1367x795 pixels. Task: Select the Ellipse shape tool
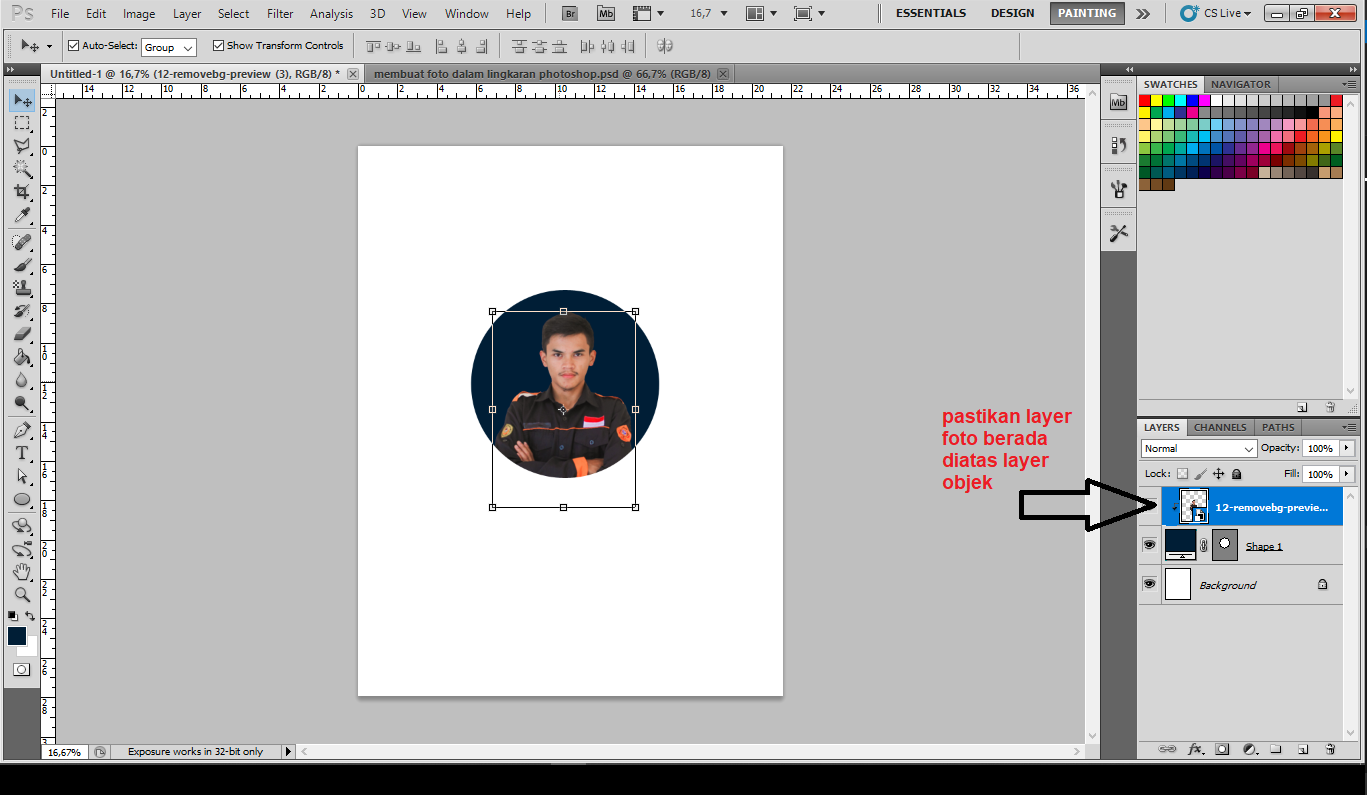pyautogui.click(x=22, y=499)
